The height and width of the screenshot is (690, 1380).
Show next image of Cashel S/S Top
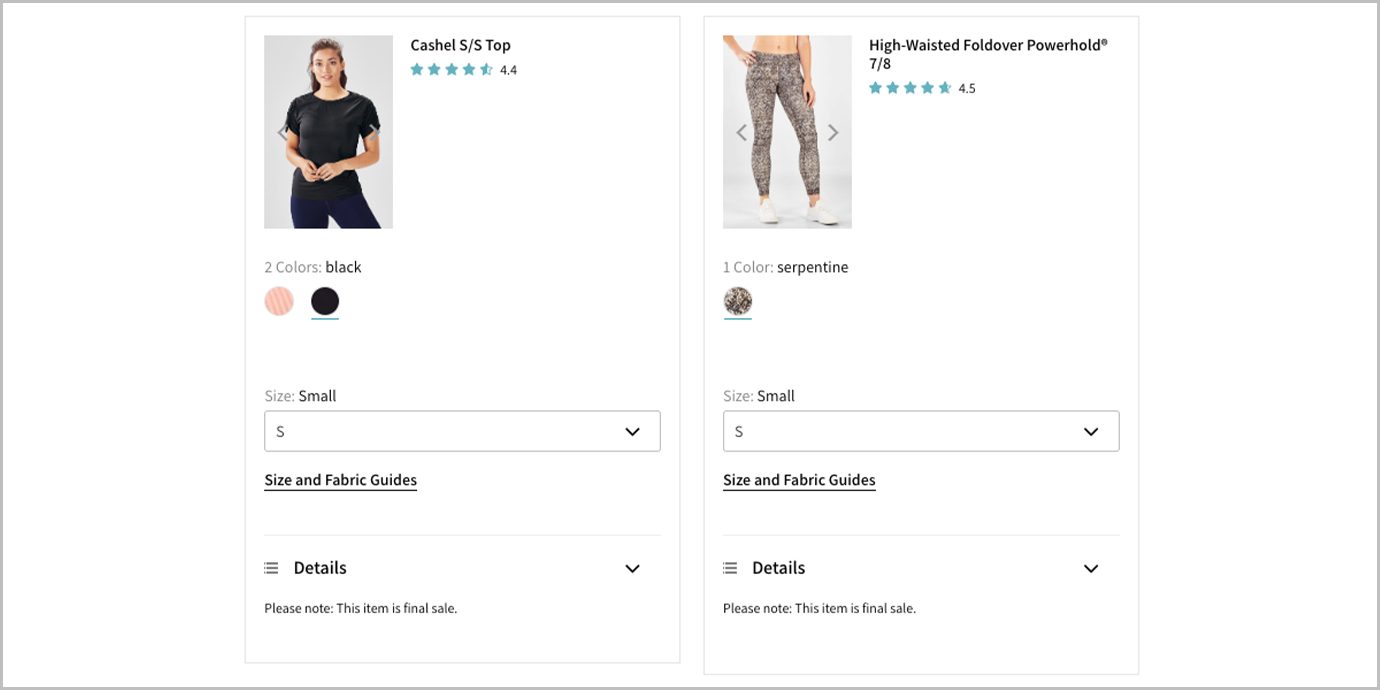pos(374,132)
